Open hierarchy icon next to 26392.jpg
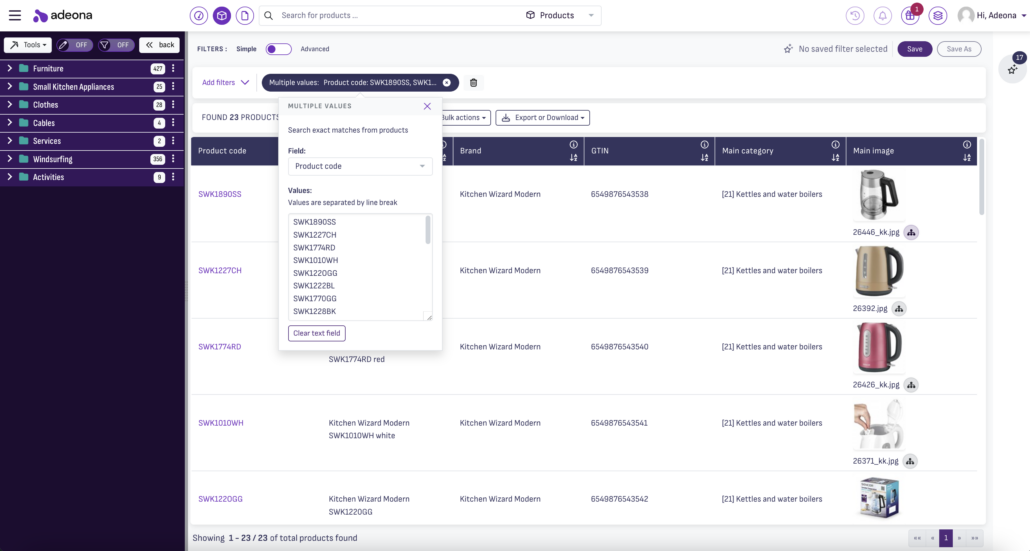 [x=899, y=309]
